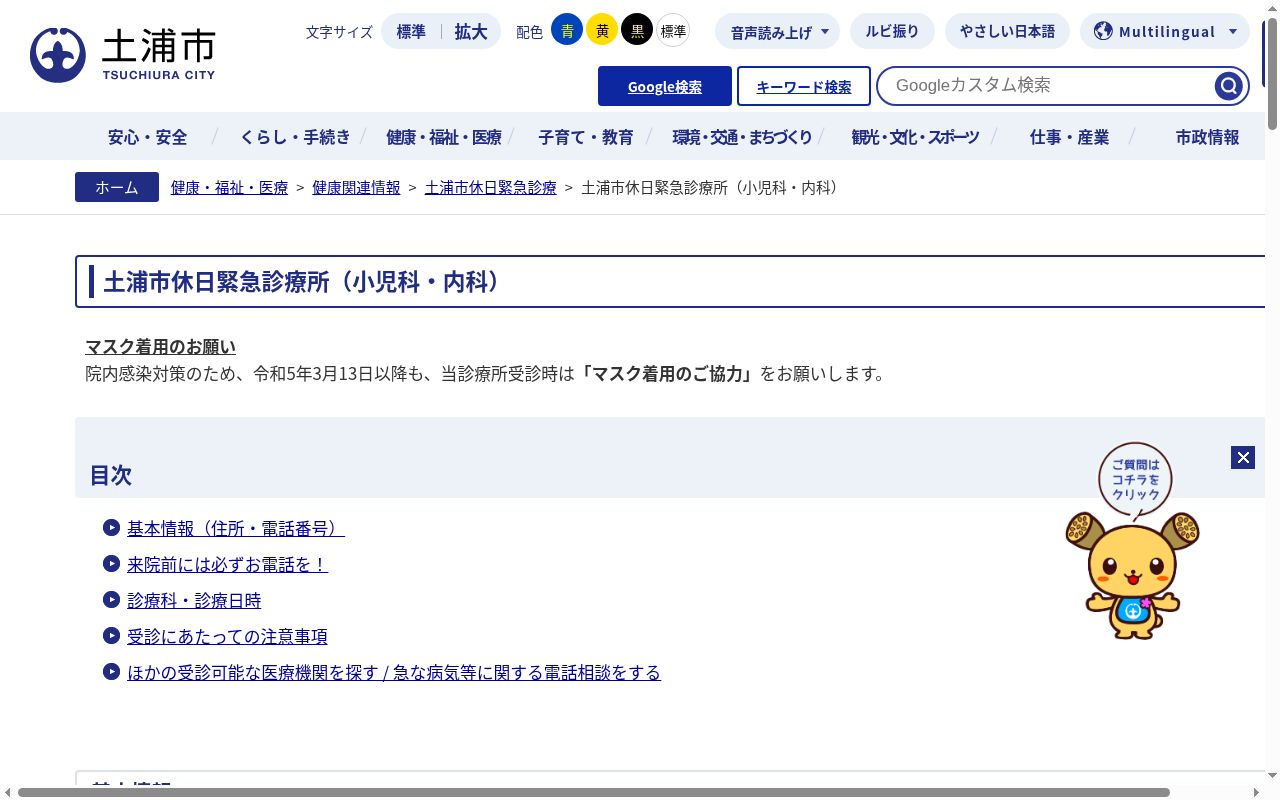Set text size to 拡大
Screen dimensions: 1280x800
point(471,31)
